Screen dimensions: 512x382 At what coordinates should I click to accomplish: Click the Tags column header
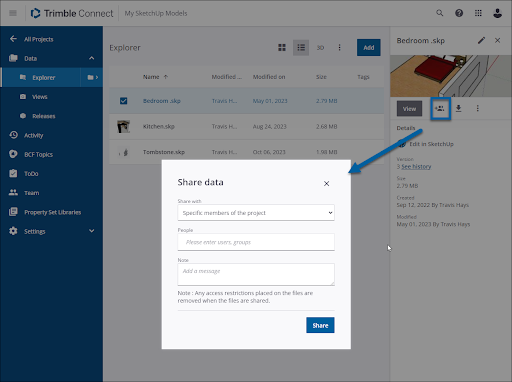[363, 77]
